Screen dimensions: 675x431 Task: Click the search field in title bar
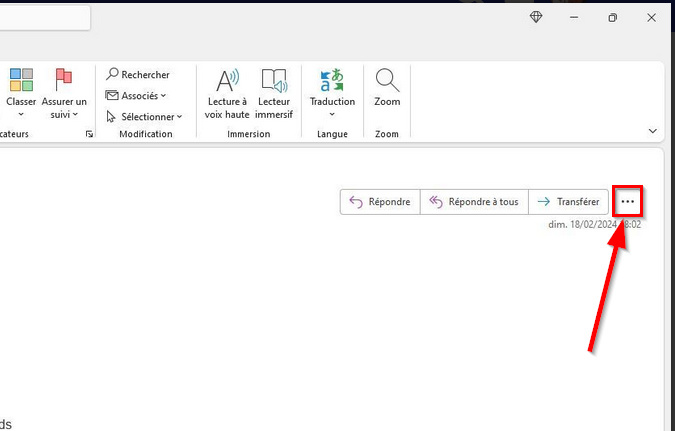coord(45,18)
